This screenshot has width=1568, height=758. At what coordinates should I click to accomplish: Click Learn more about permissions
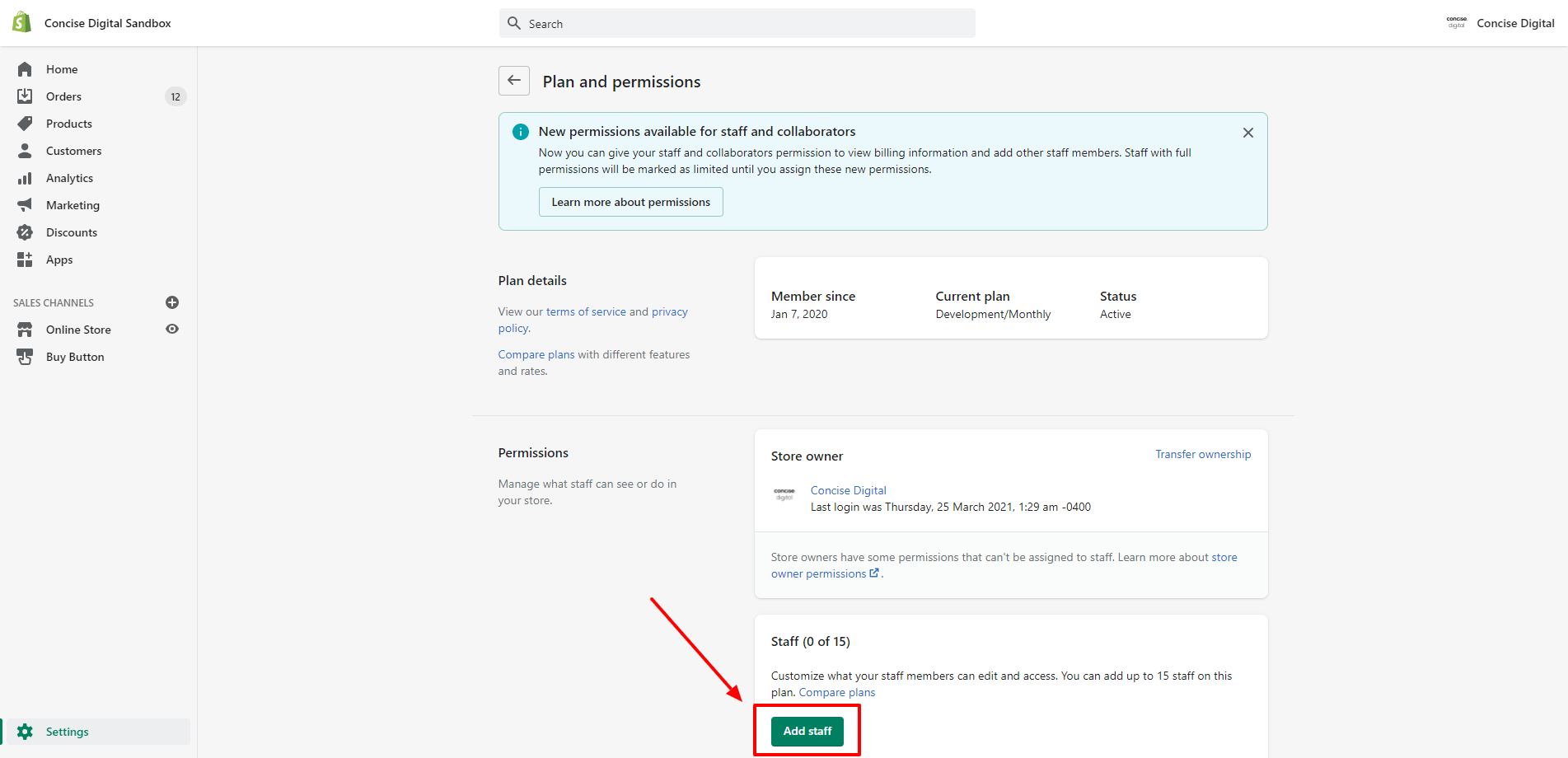[630, 201]
